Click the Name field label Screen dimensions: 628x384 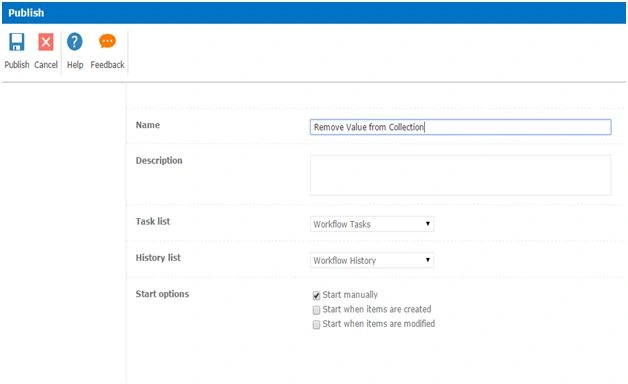[x=148, y=125]
